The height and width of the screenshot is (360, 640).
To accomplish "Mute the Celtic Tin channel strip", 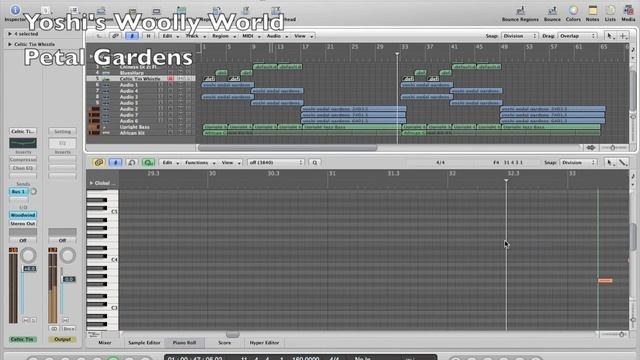I will [x=25, y=320].
